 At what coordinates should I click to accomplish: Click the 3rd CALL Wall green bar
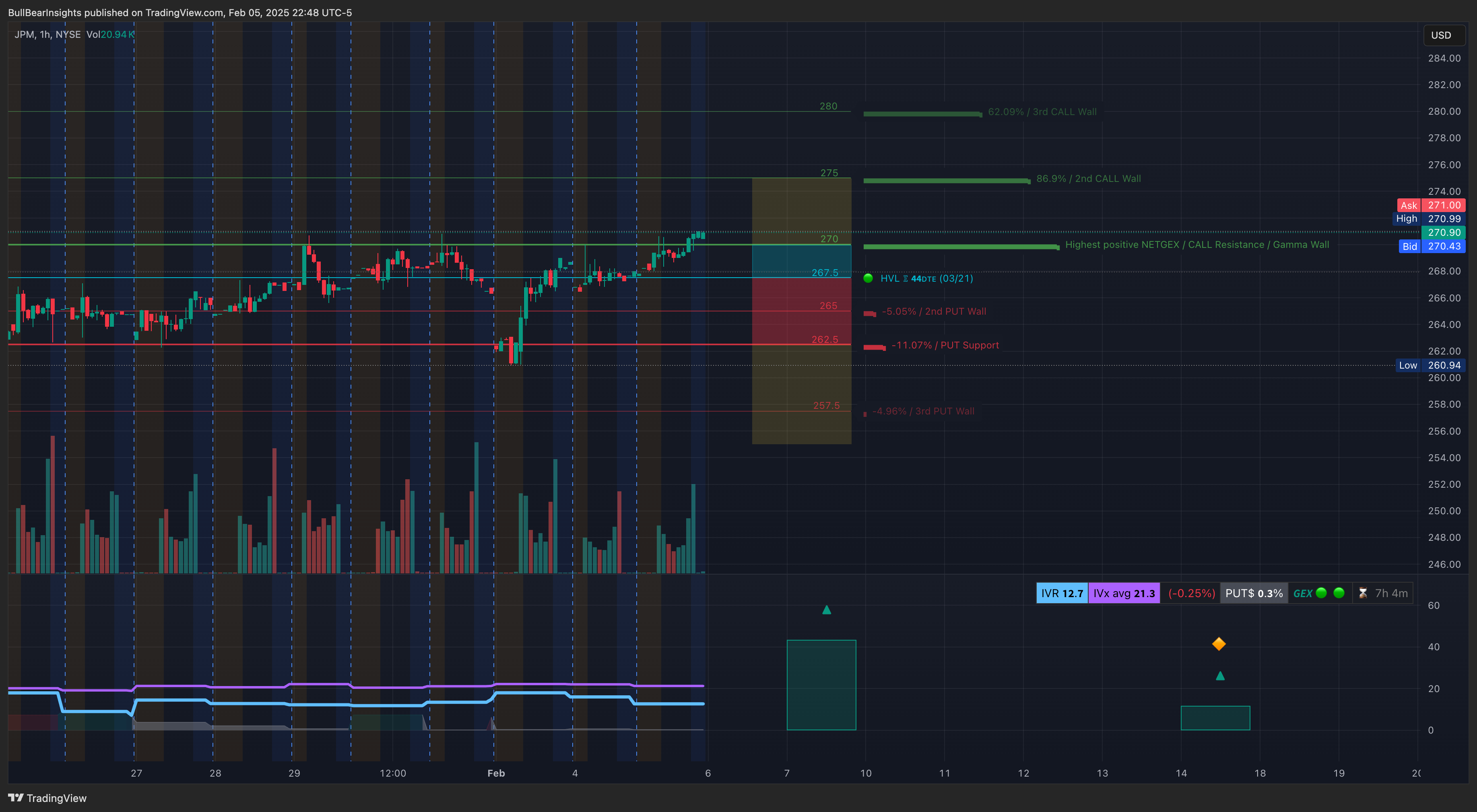pyautogui.click(x=922, y=114)
